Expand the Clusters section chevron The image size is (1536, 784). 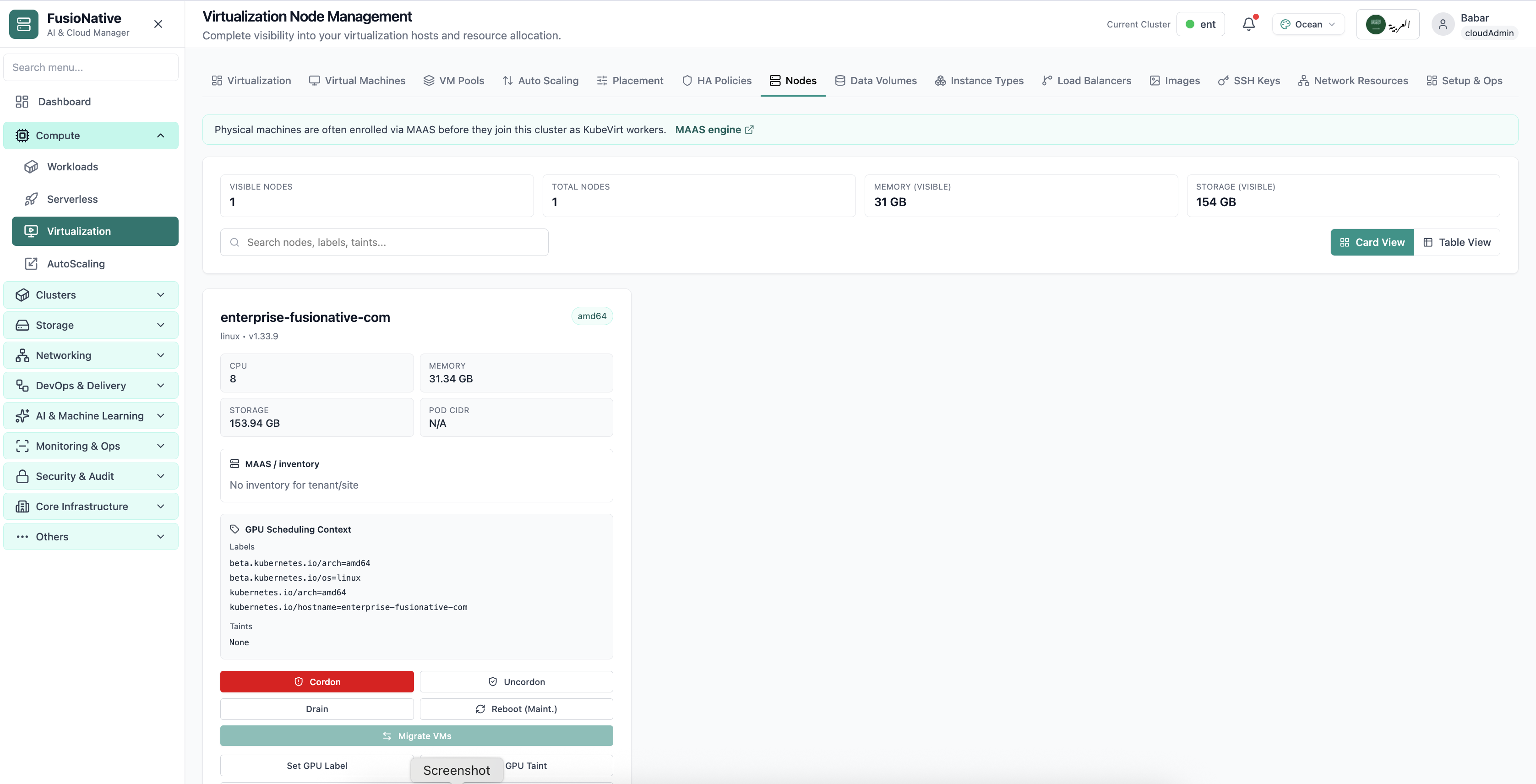click(x=160, y=294)
